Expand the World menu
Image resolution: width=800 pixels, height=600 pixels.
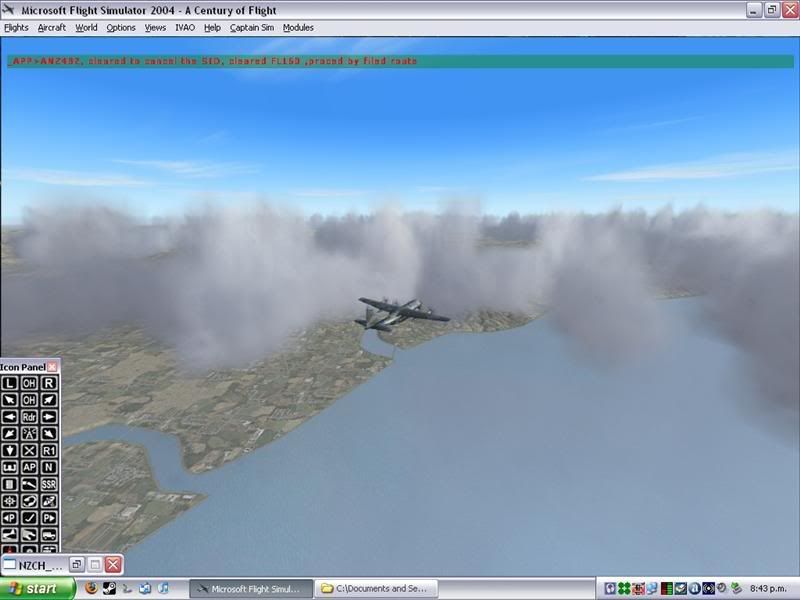pos(86,28)
